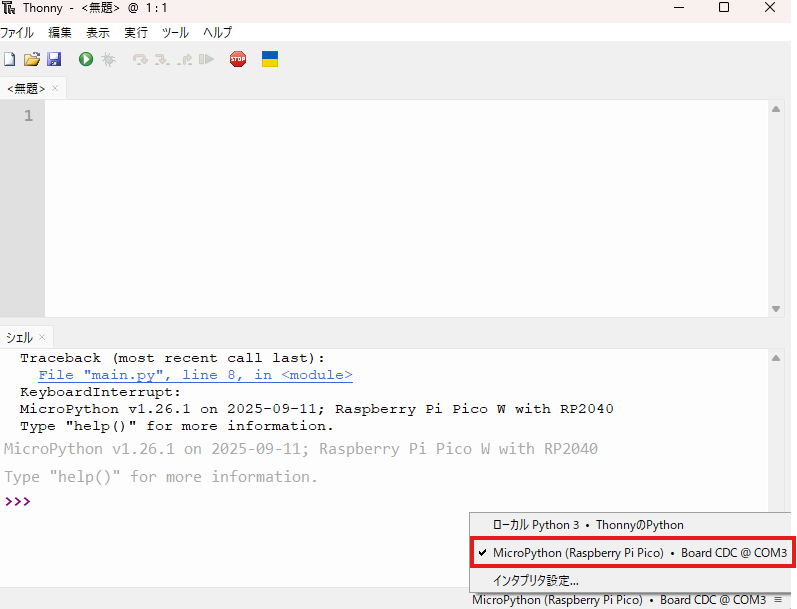Minimize the Thonny window
Viewport: 797px width, 609px height.
tap(679, 8)
